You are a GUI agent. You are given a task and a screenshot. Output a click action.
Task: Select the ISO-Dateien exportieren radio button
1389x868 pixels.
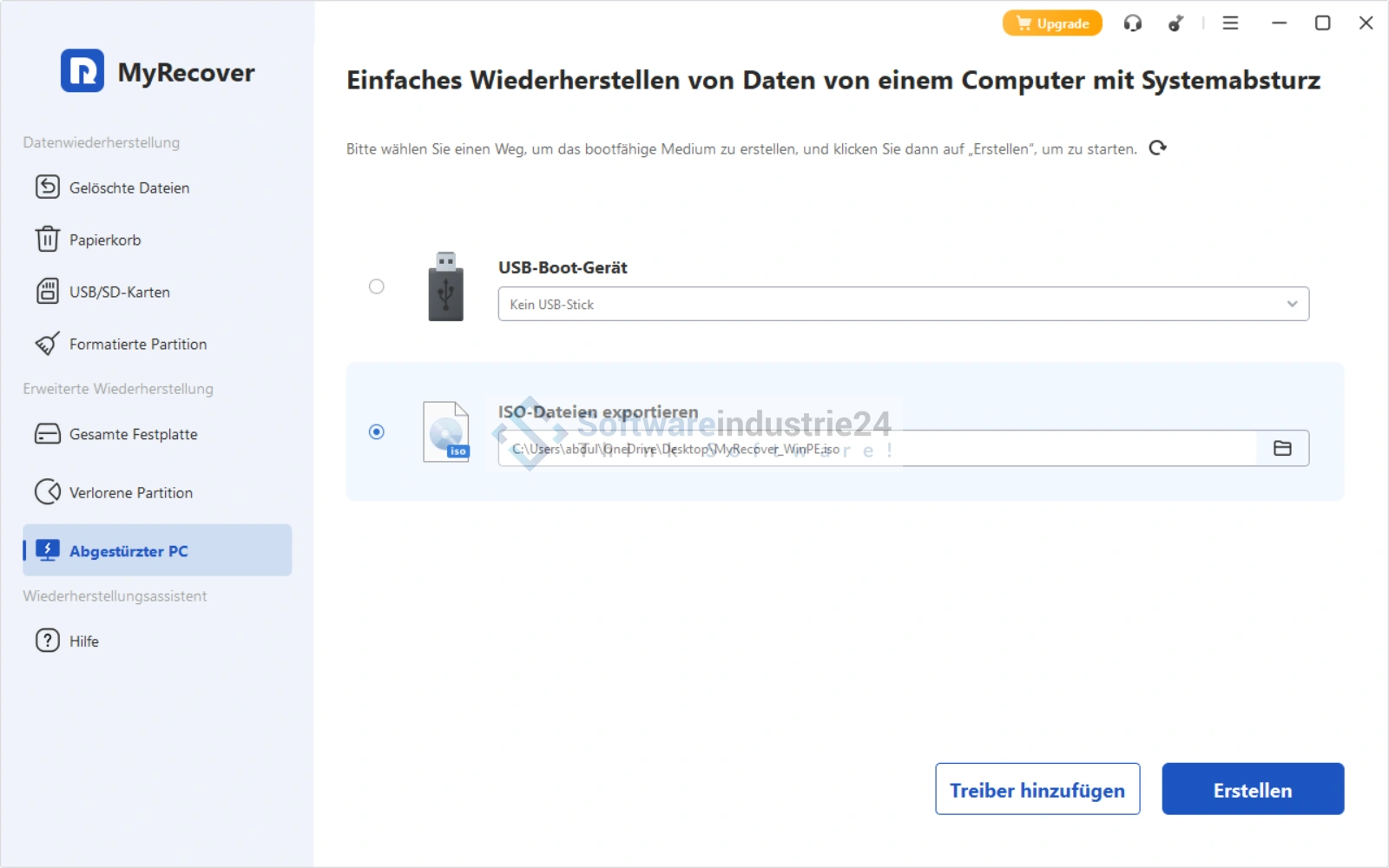pos(377,431)
